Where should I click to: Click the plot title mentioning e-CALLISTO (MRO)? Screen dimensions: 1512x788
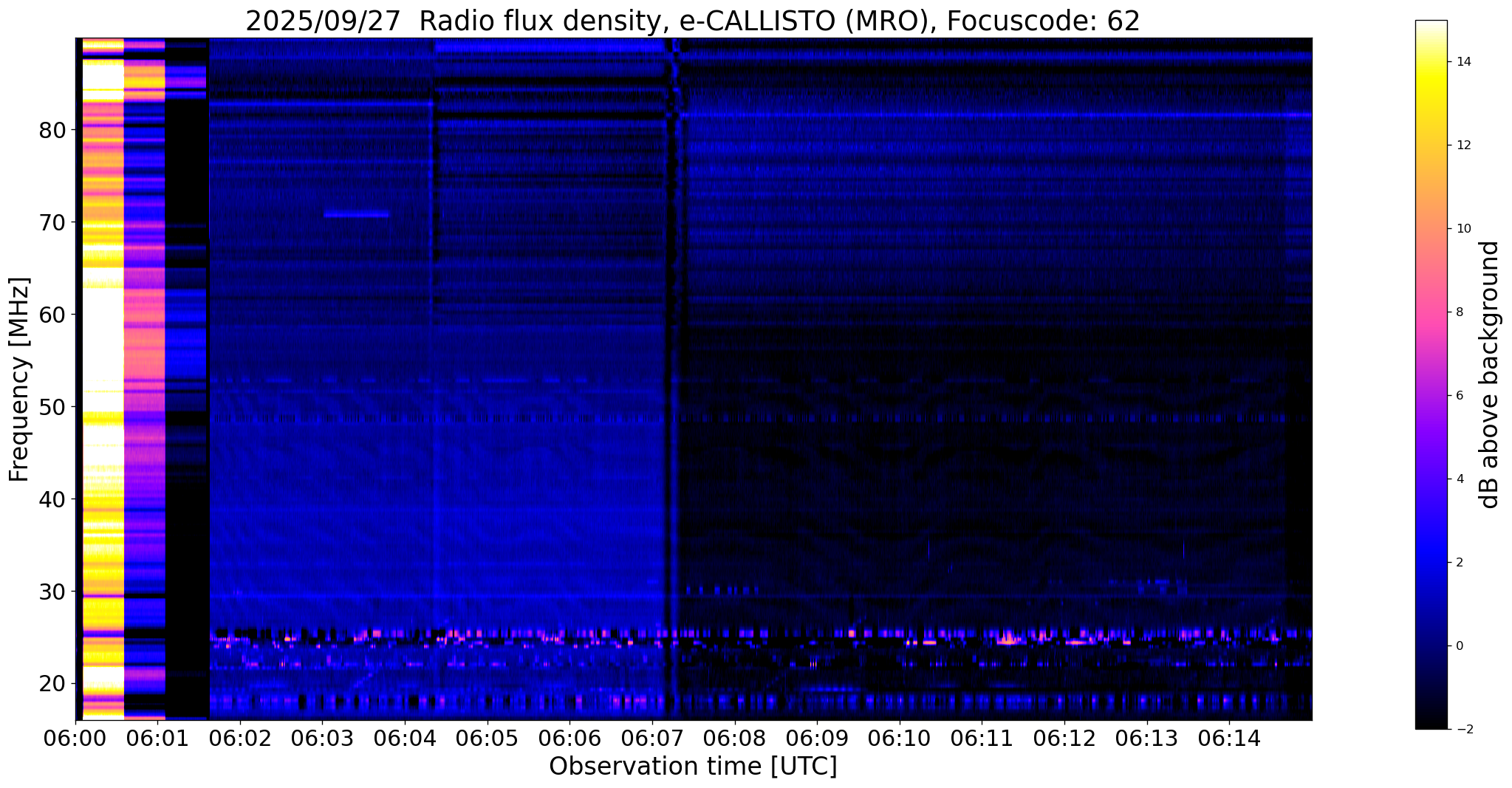[693, 21]
